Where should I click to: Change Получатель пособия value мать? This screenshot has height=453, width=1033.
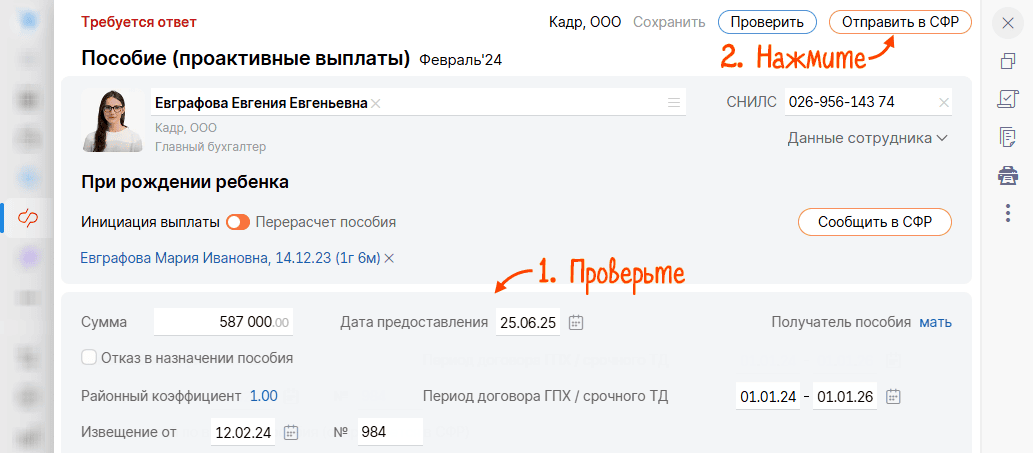point(935,322)
